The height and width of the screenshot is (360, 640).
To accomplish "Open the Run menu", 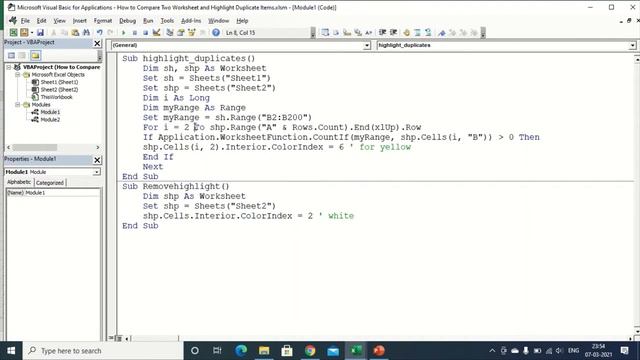I will pyautogui.click(x=148, y=20).
